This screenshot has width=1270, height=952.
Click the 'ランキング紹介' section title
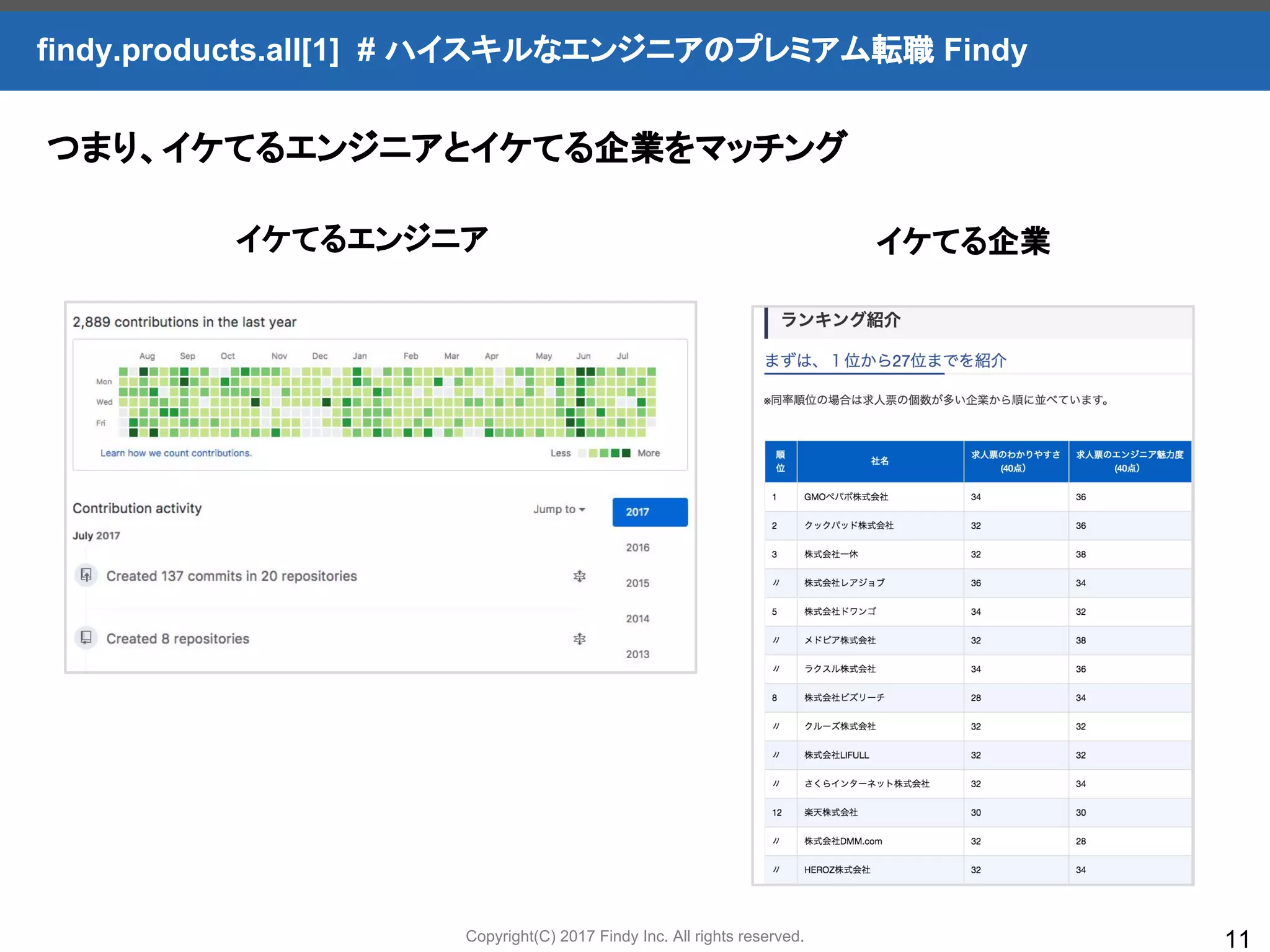[x=840, y=320]
